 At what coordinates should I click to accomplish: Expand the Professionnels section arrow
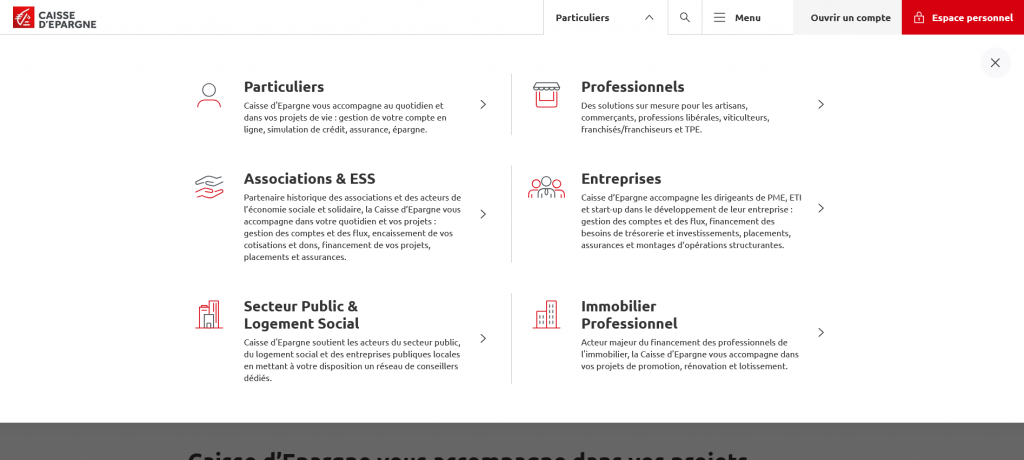coord(820,104)
